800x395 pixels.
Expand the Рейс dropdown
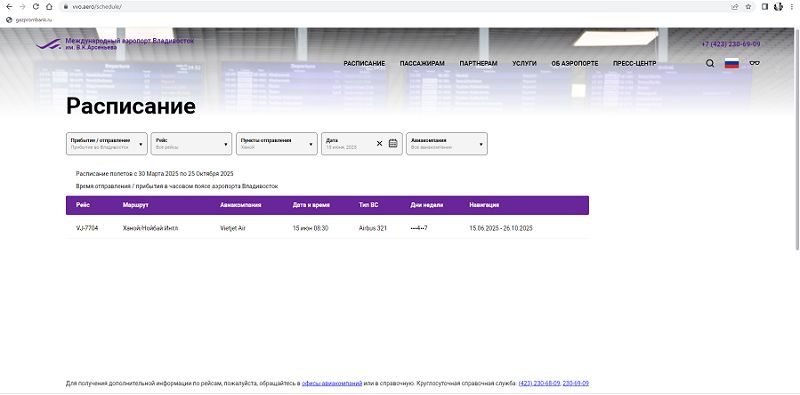pos(191,143)
